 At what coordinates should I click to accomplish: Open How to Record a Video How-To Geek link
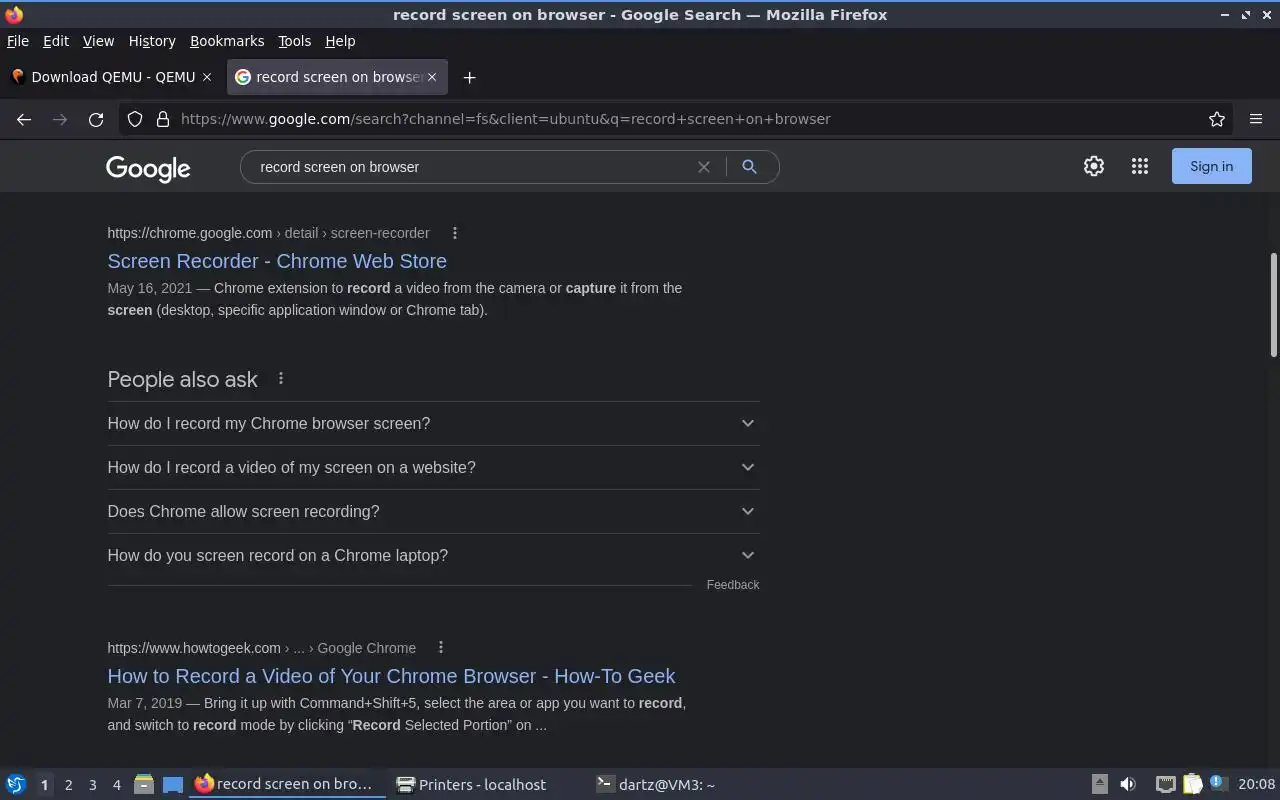pyautogui.click(x=391, y=676)
